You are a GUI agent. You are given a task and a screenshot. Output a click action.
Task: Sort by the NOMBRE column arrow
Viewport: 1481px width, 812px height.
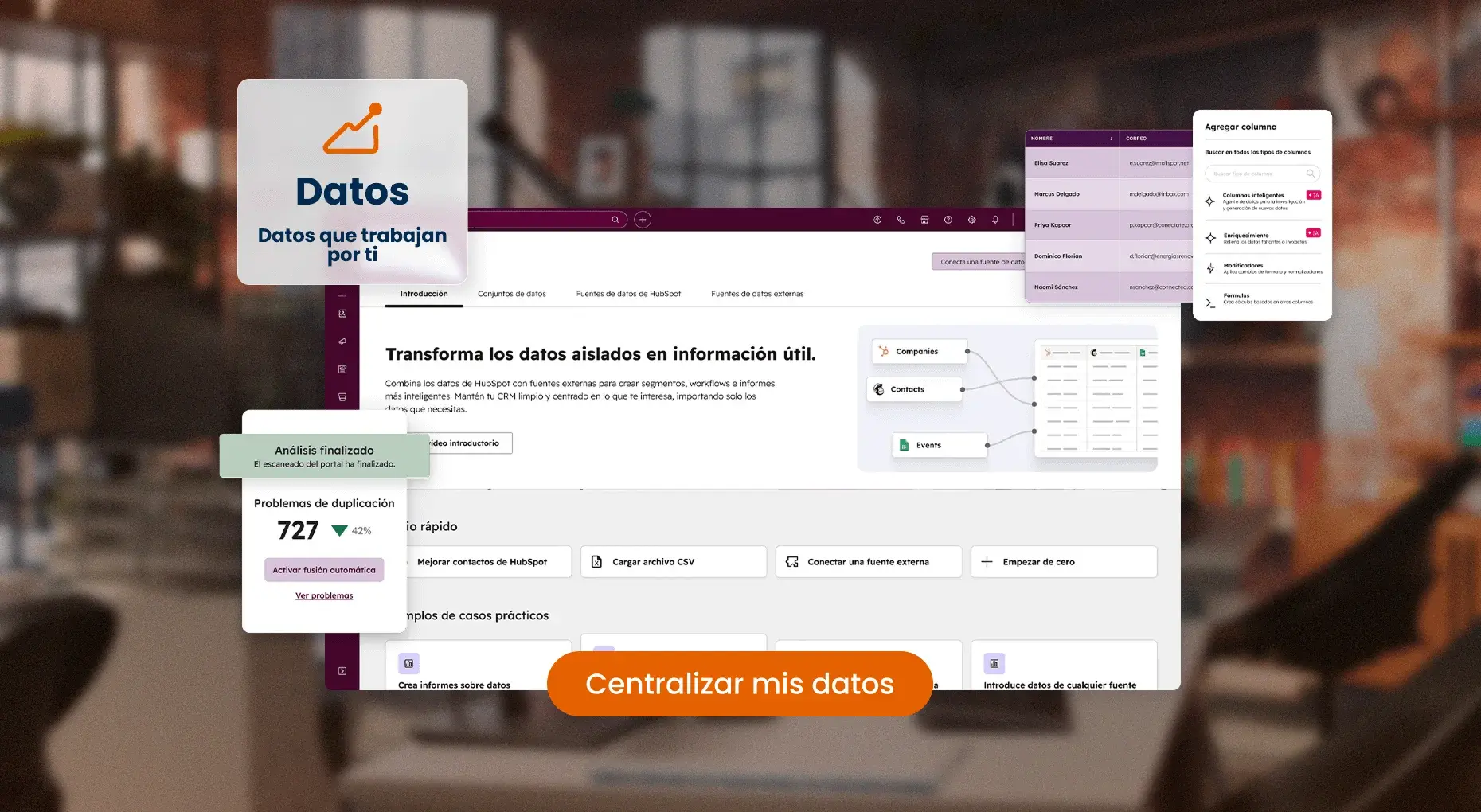(1111, 139)
